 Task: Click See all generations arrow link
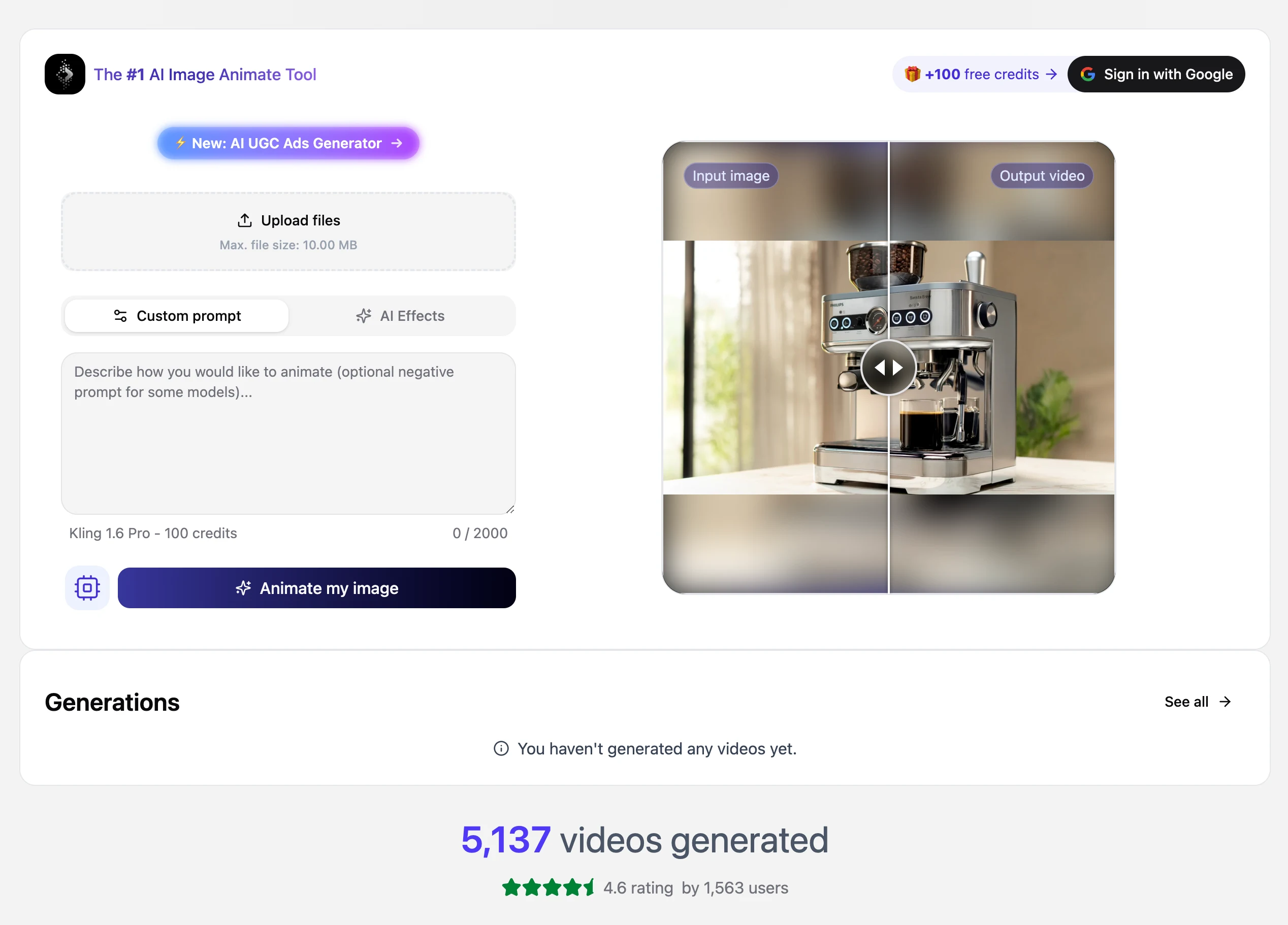tap(1197, 702)
